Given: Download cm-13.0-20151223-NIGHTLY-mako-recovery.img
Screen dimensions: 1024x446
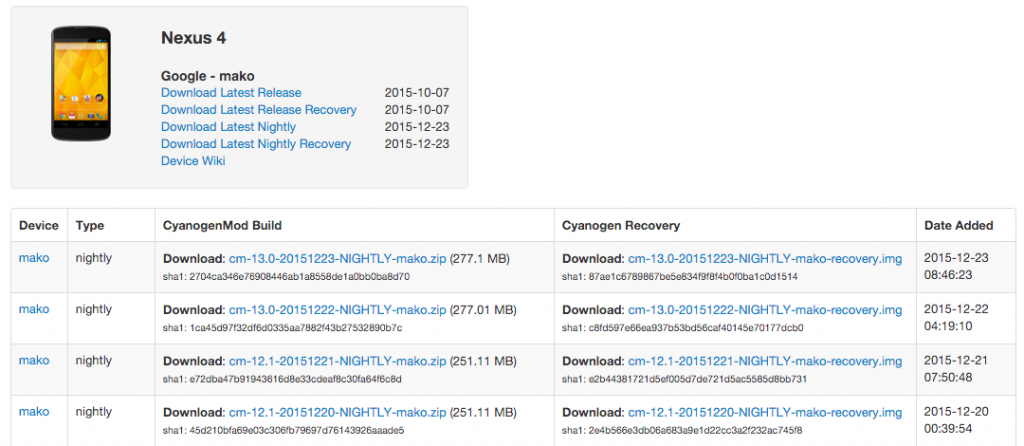Looking at the screenshot, I should tap(765, 259).
